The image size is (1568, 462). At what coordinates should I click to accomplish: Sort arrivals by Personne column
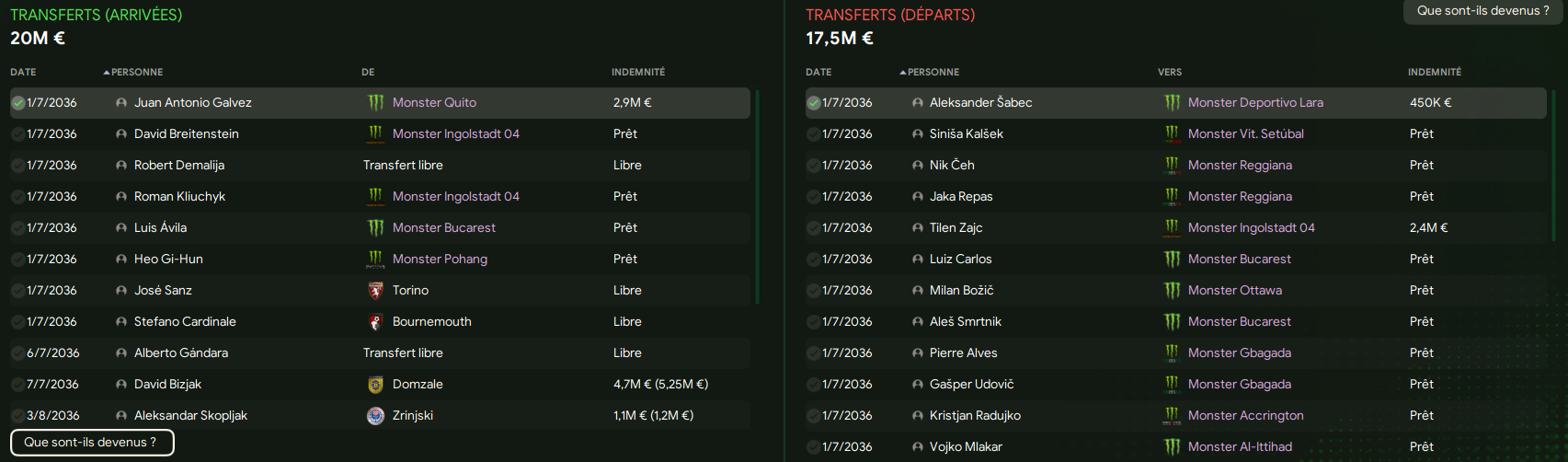coord(133,72)
